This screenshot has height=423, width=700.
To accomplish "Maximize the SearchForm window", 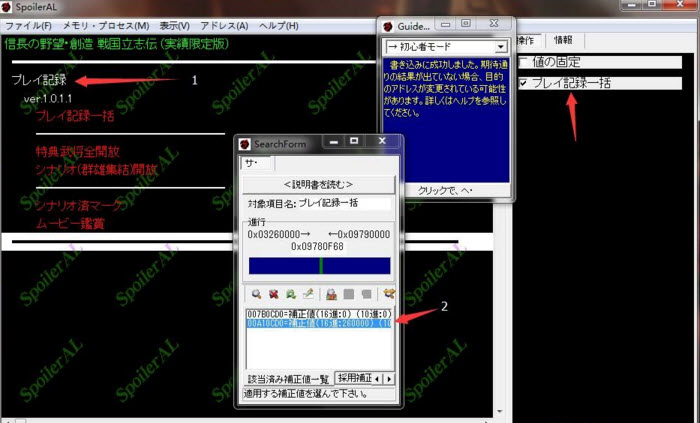I will pyautogui.click(x=354, y=141).
